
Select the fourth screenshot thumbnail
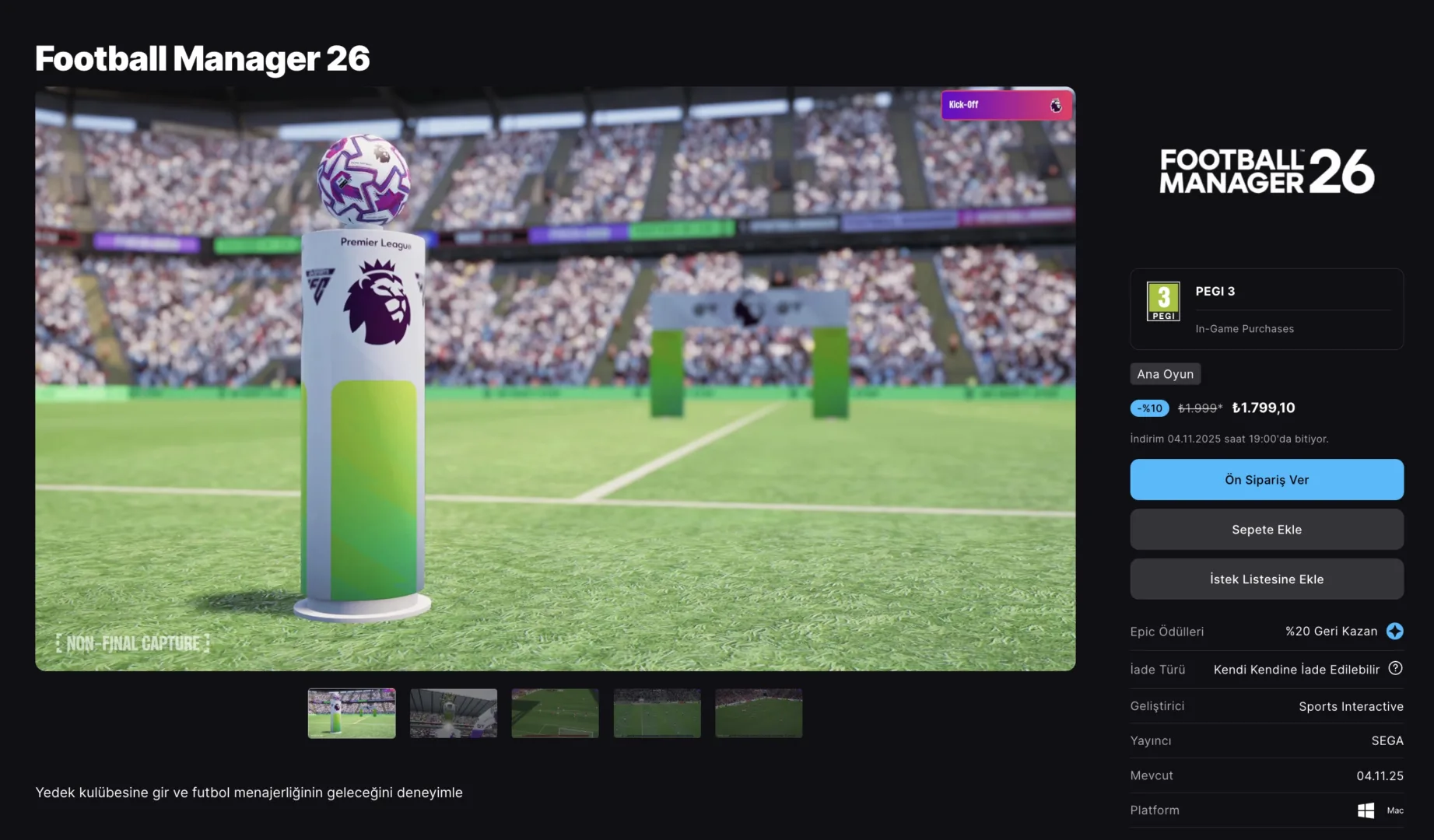[657, 713]
